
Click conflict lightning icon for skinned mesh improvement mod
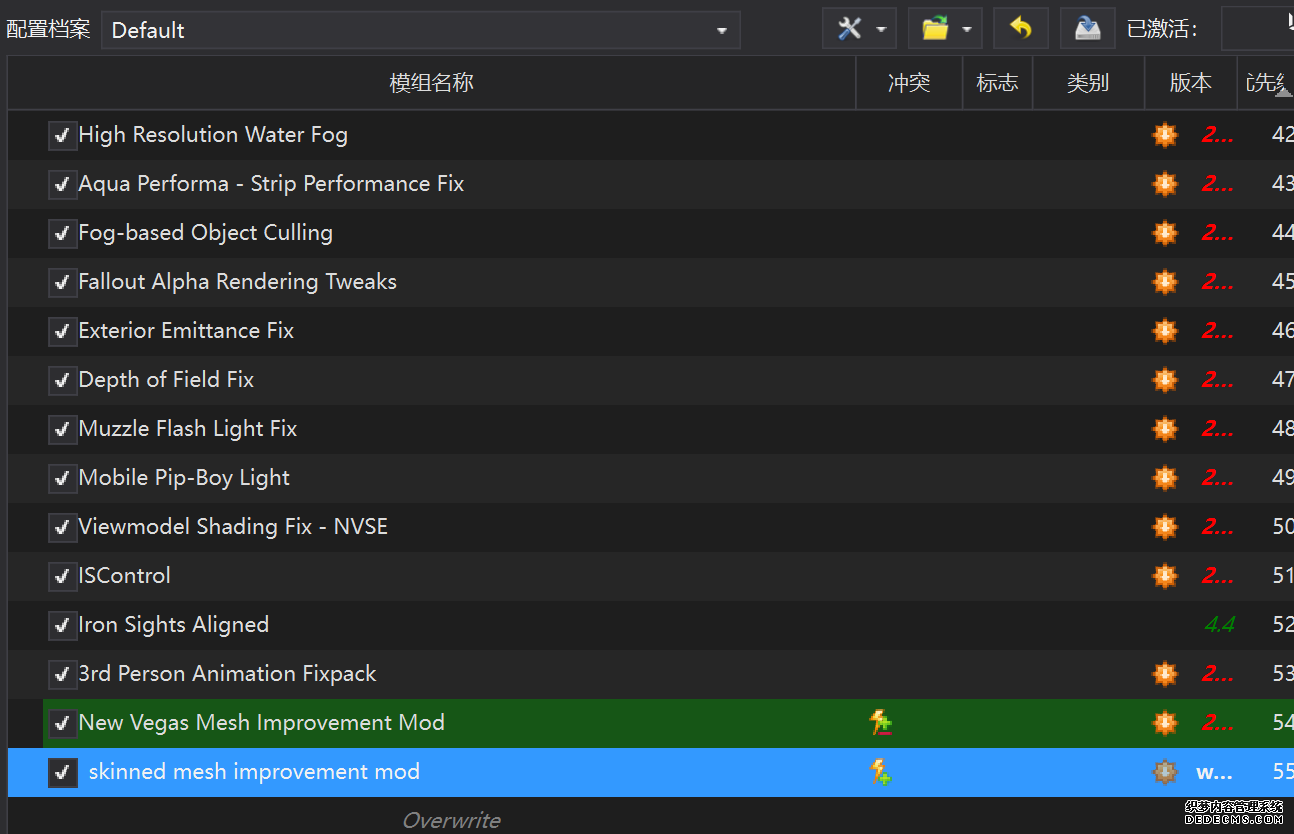[880, 772]
